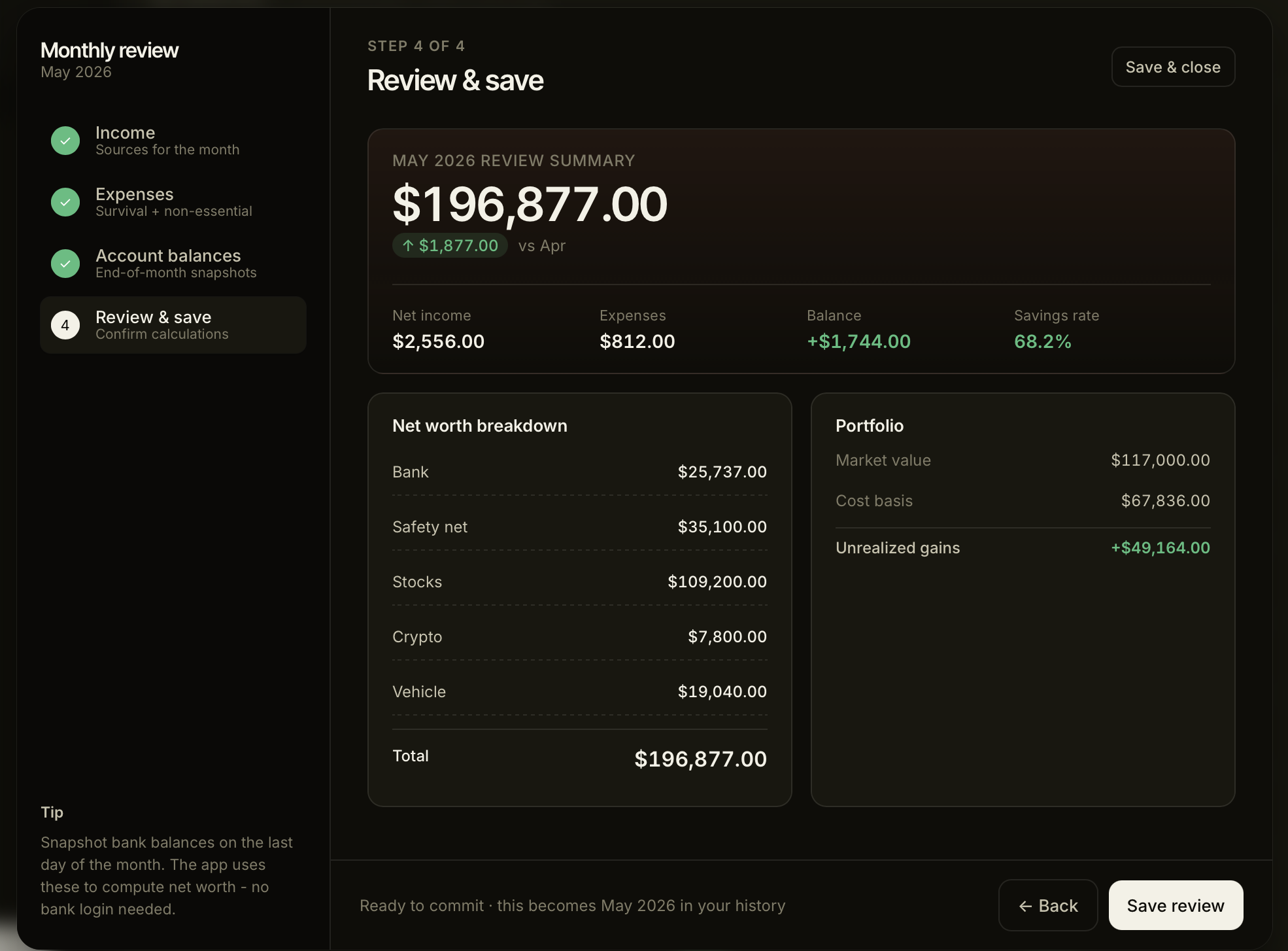Click the Cost basis label
The image size is (1288, 951).
873,500
